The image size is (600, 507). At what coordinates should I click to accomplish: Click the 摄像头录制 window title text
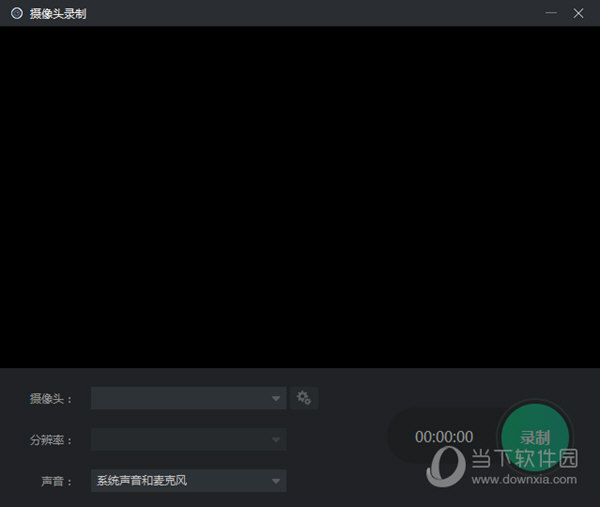pyautogui.click(x=58, y=13)
